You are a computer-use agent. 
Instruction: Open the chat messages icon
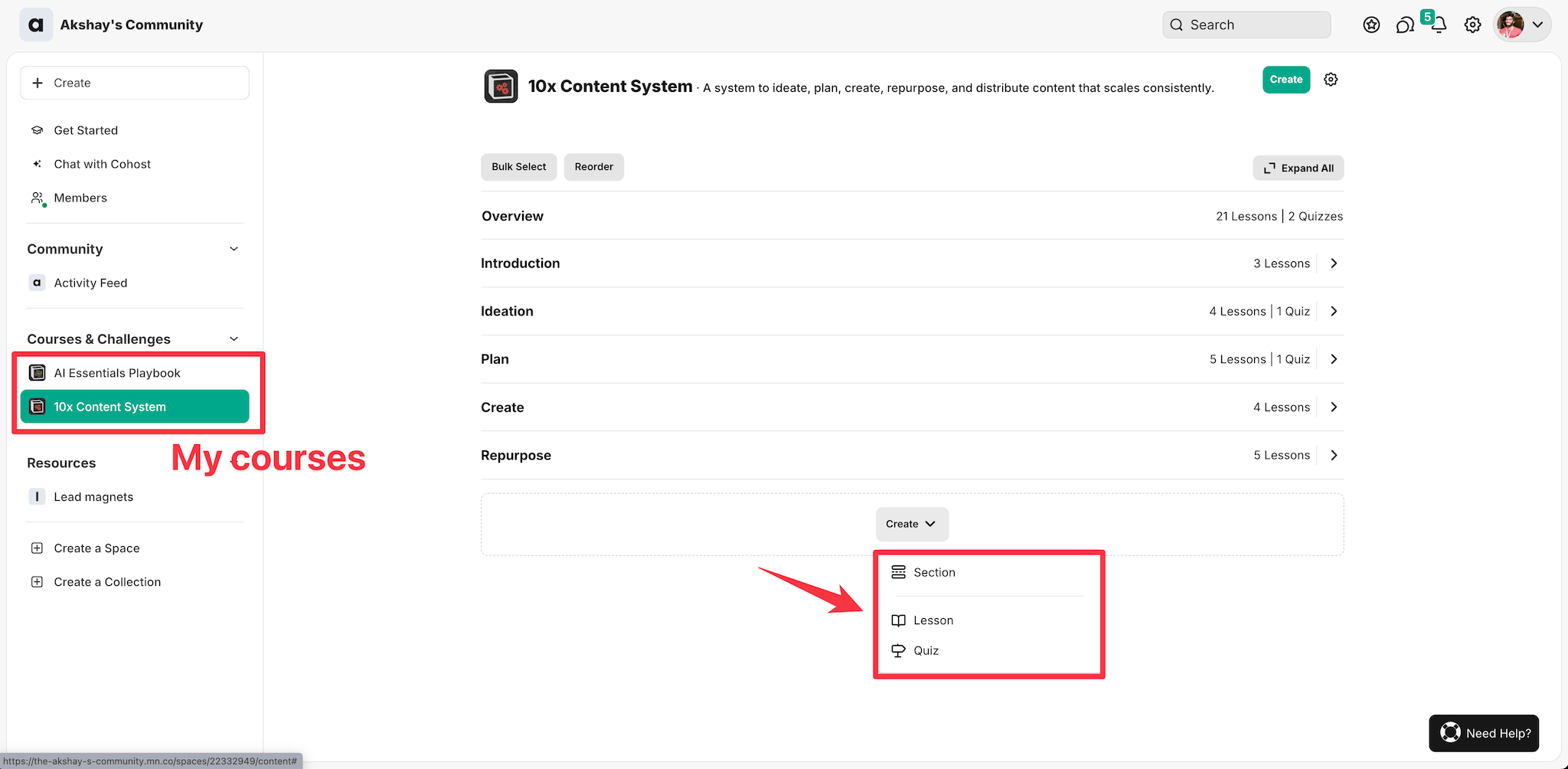click(x=1405, y=25)
